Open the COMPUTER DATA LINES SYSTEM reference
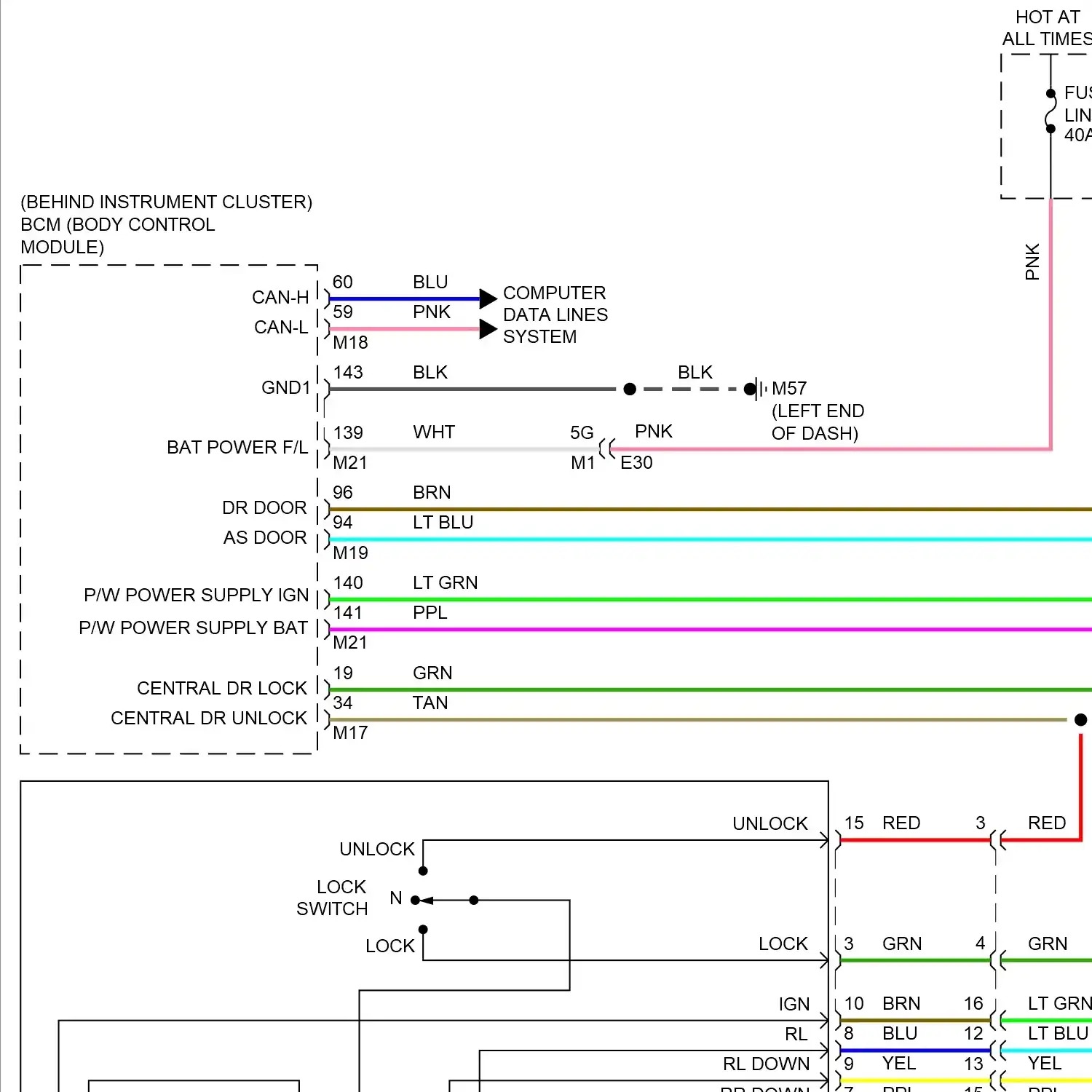Viewport: 1092px width, 1092px height. pos(555,314)
